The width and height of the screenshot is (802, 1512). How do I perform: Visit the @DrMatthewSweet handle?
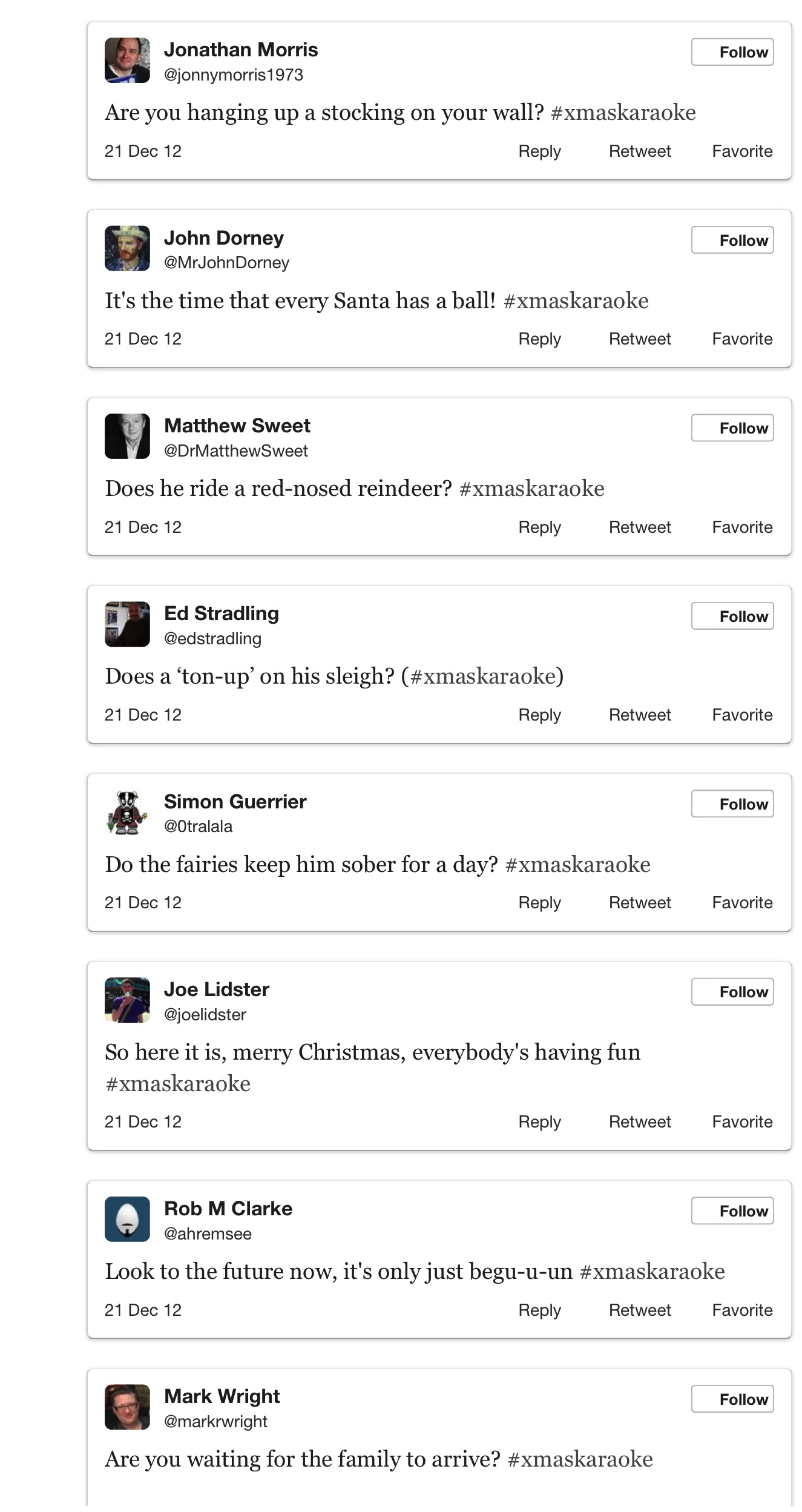click(x=236, y=451)
